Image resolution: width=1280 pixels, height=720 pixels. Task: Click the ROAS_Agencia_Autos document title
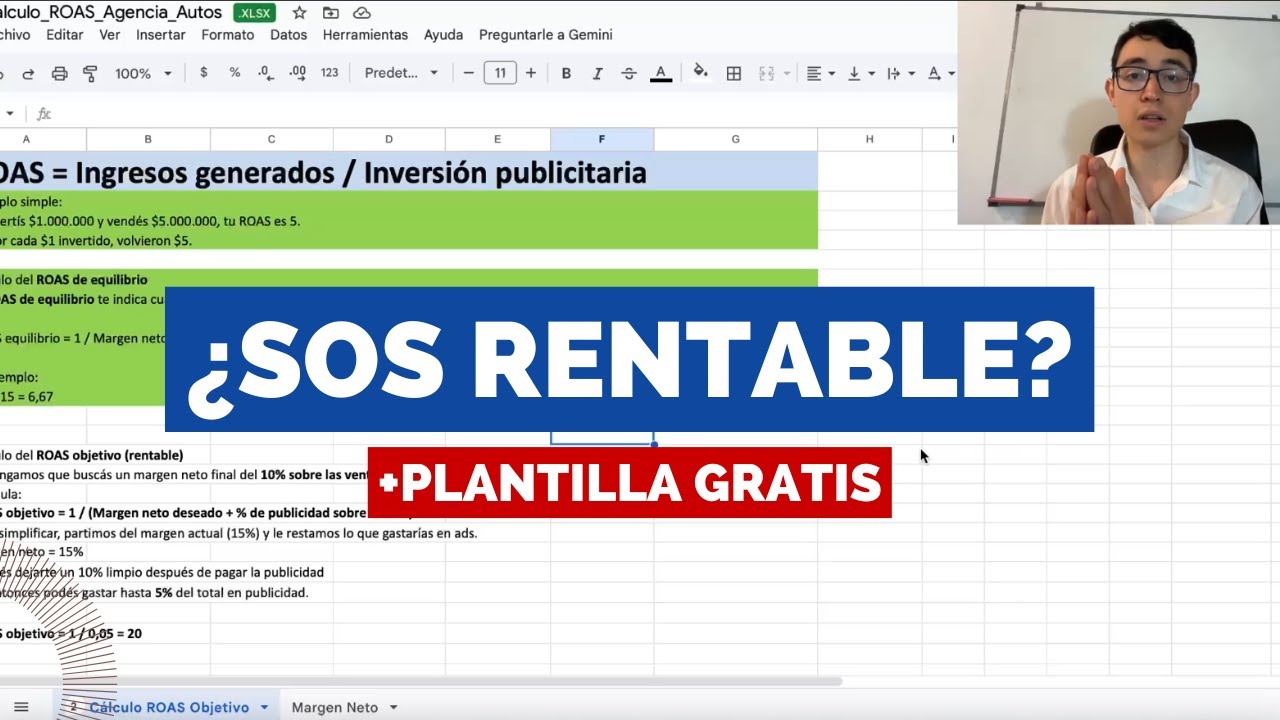(111, 13)
